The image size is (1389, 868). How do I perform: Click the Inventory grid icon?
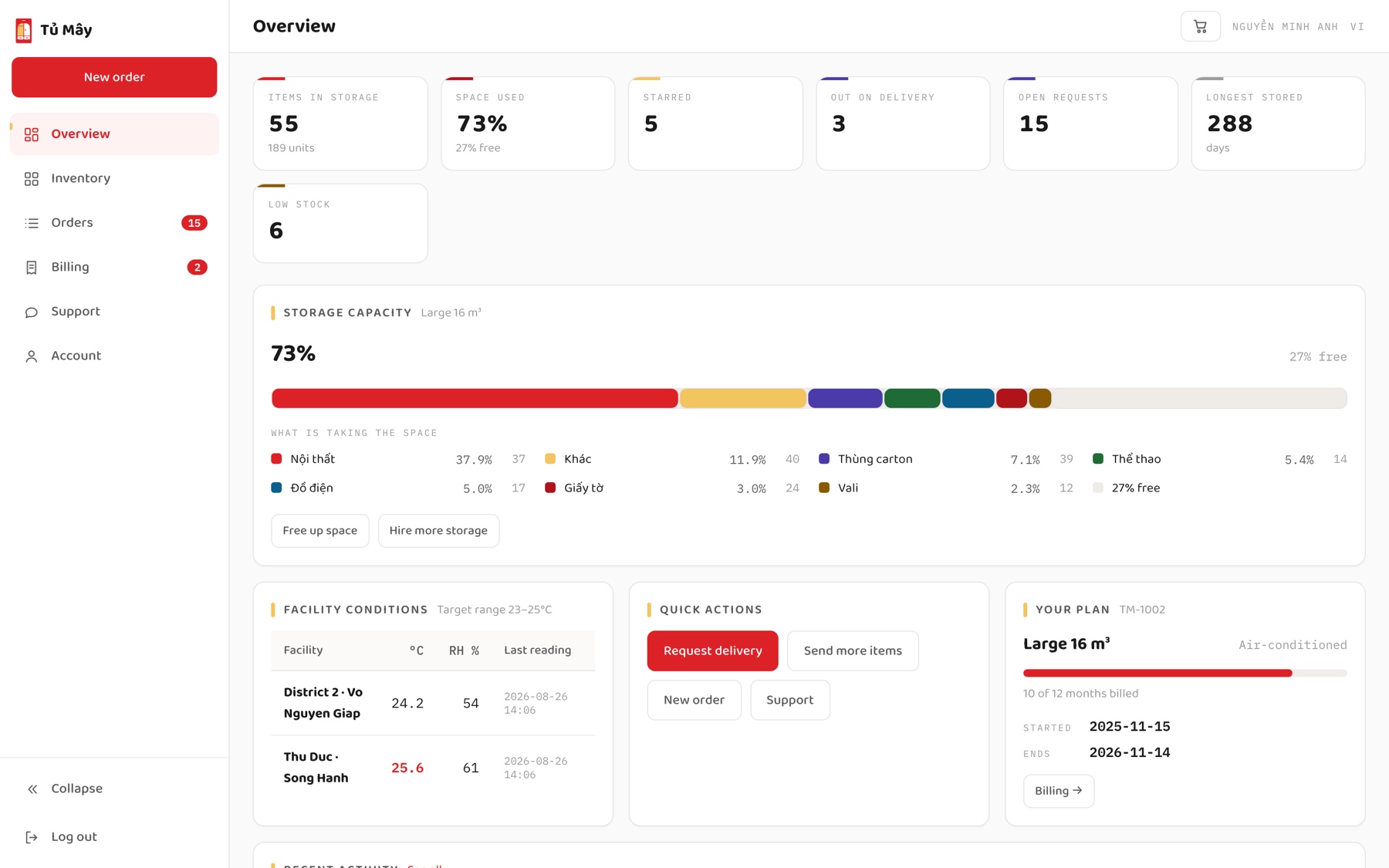point(32,178)
